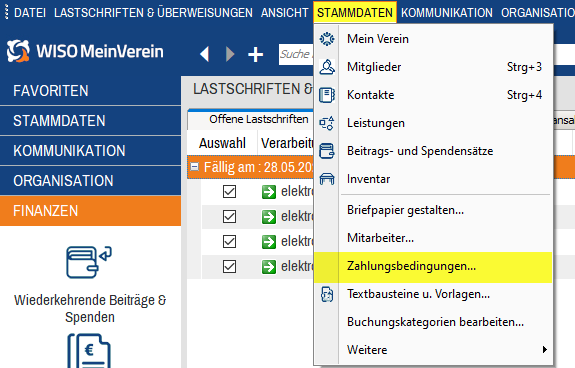
Task: Click the Leistungen shapes icon
Action: [x=327, y=123]
